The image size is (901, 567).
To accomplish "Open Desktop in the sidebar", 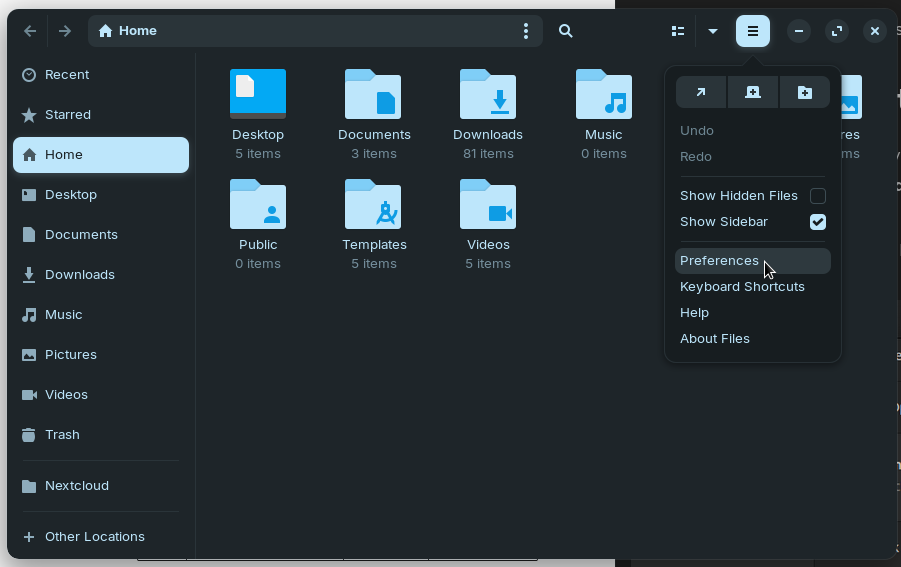I will [101, 195].
